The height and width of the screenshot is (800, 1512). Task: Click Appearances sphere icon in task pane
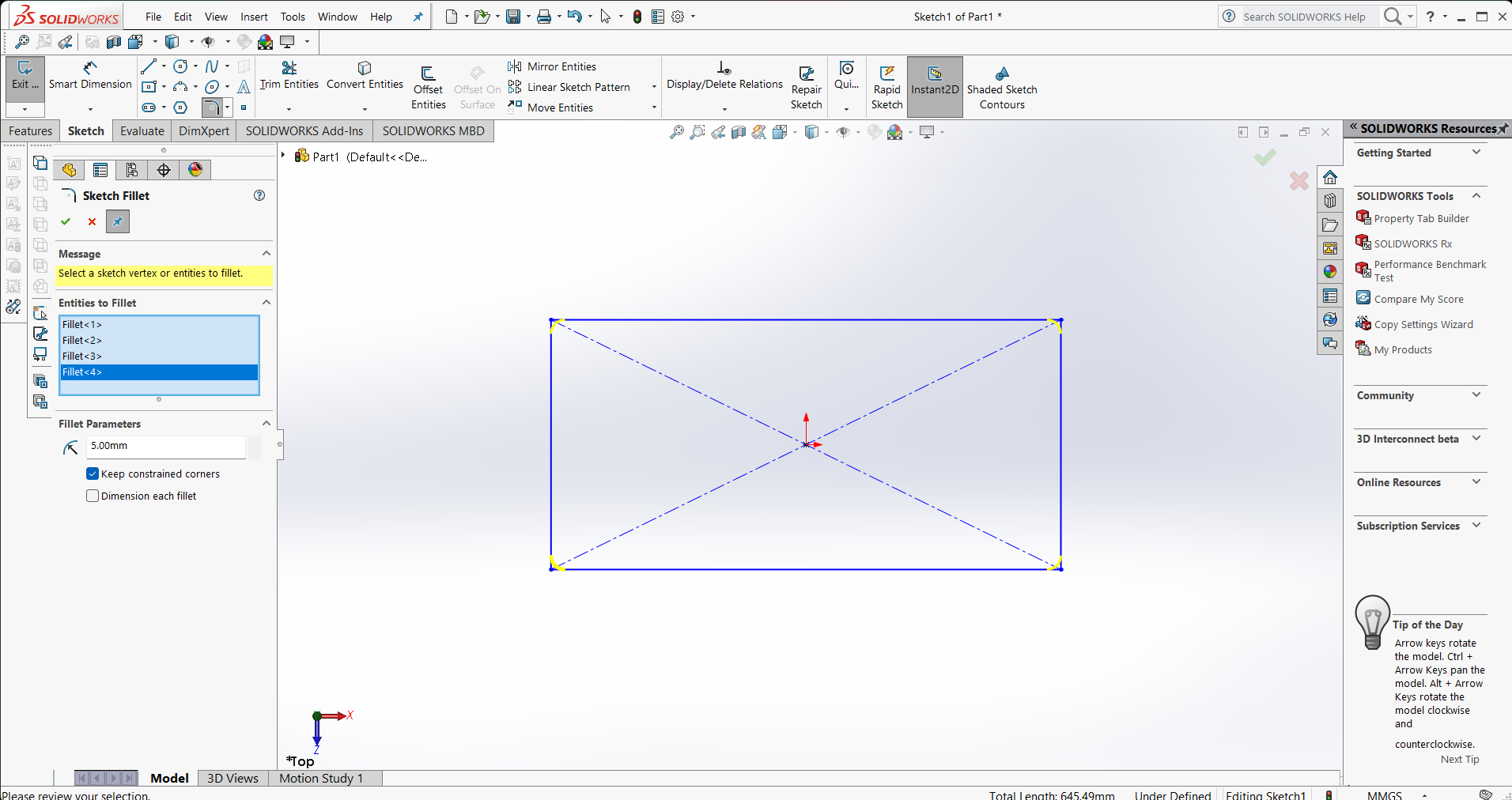pos(1330,272)
